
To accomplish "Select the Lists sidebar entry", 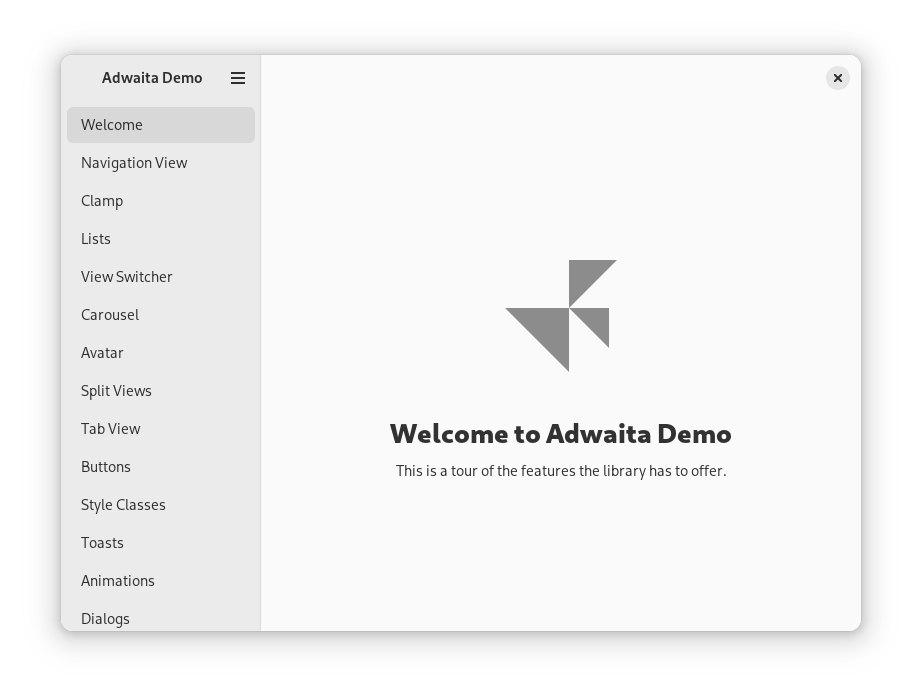I will point(160,239).
